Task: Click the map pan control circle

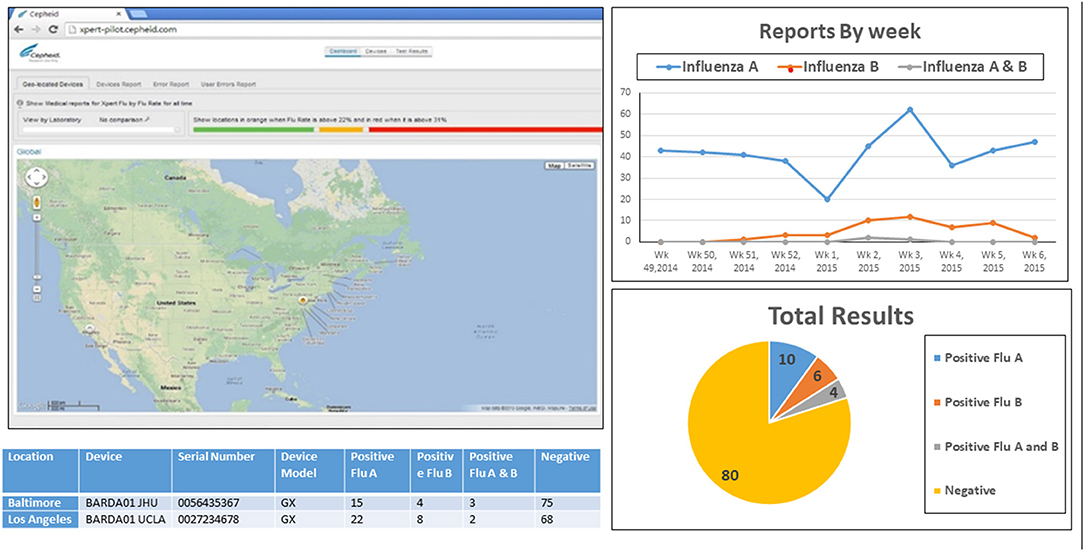Action: [x=36, y=178]
